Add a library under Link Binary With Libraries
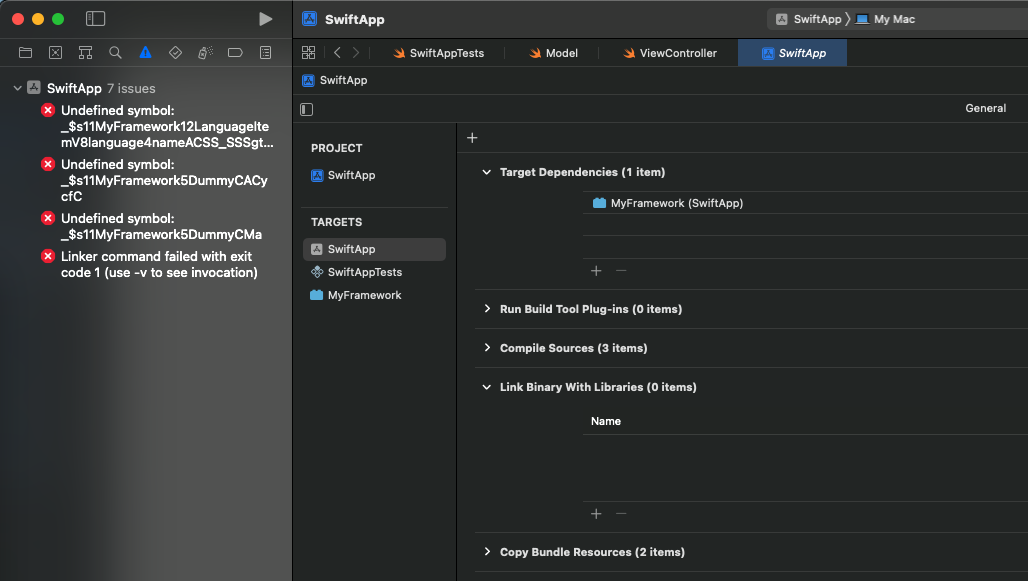 tap(596, 514)
